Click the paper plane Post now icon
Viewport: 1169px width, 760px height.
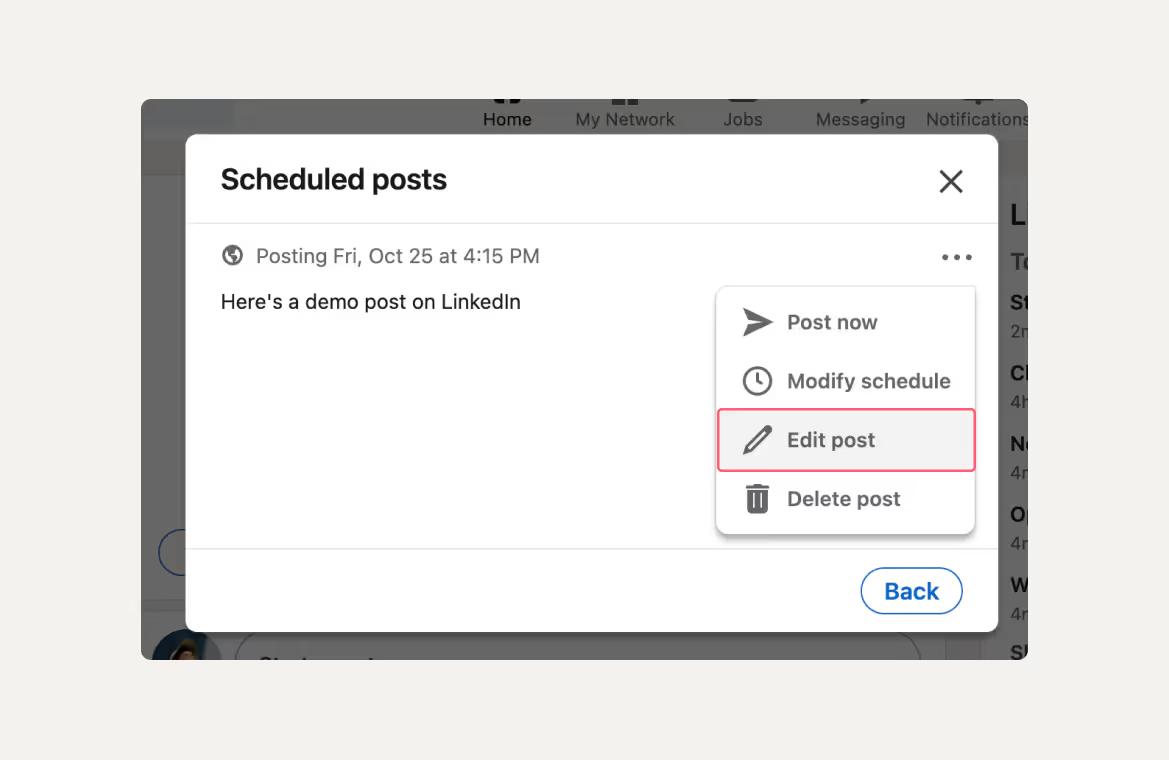click(757, 322)
